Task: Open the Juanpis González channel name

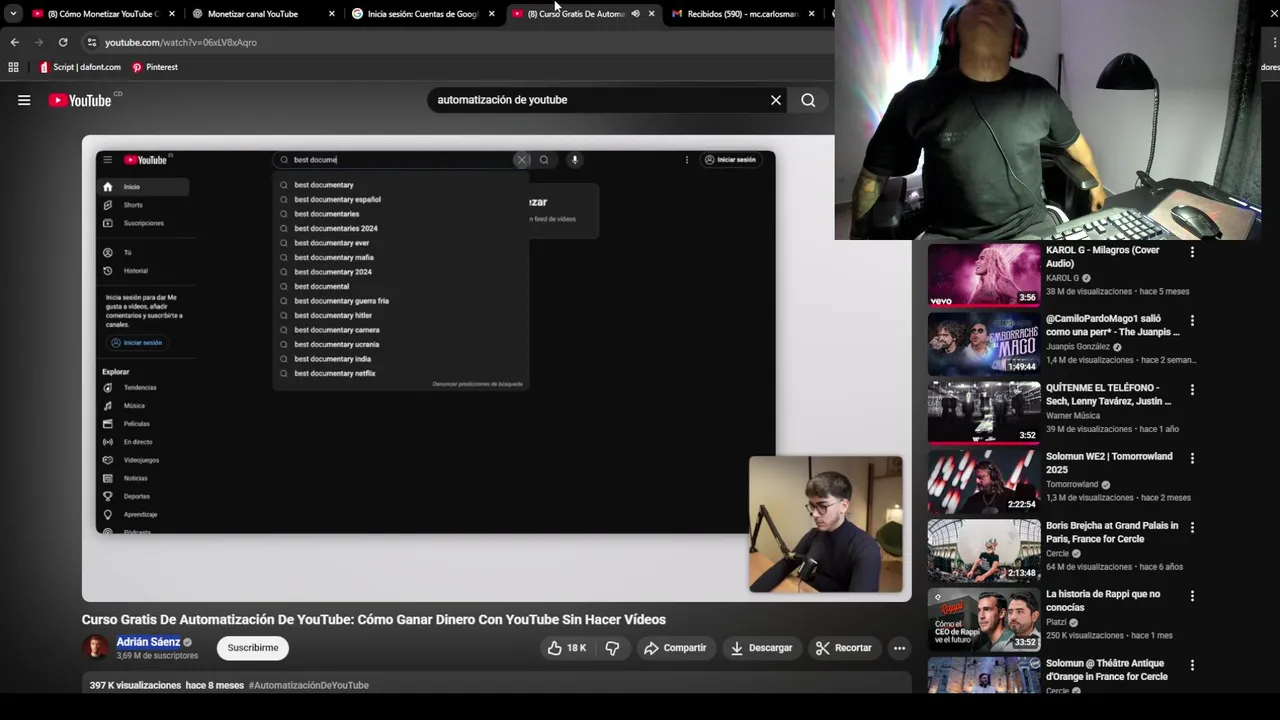Action: coord(1078,347)
